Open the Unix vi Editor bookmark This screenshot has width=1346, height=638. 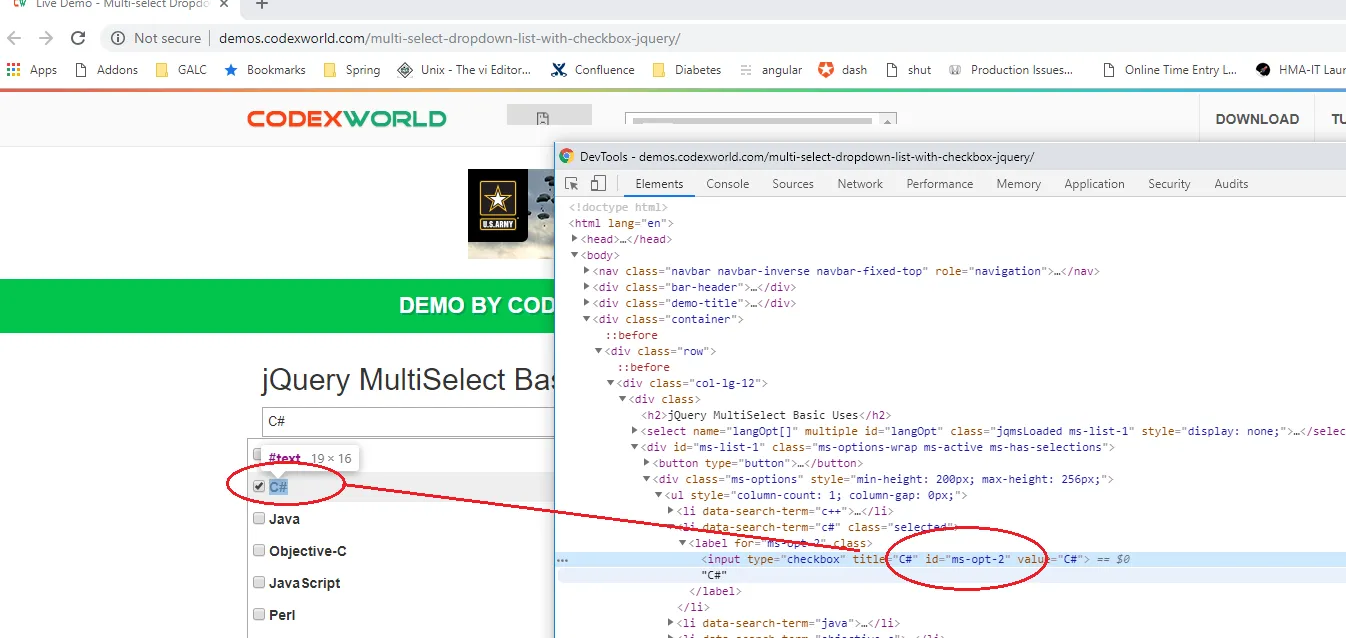(x=464, y=70)
